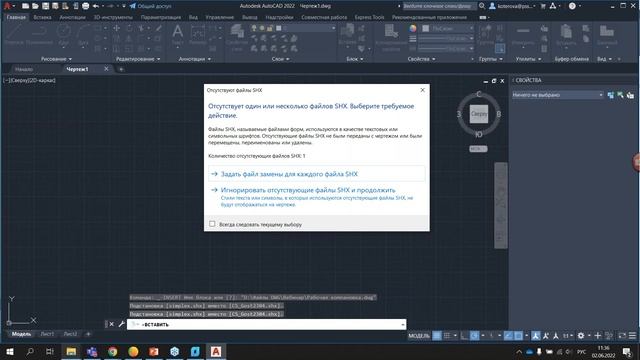The width and height of the screenshot is (640, 360).
Task: Click the Сверху face of the ViewCube
Action: coord(478,114)
